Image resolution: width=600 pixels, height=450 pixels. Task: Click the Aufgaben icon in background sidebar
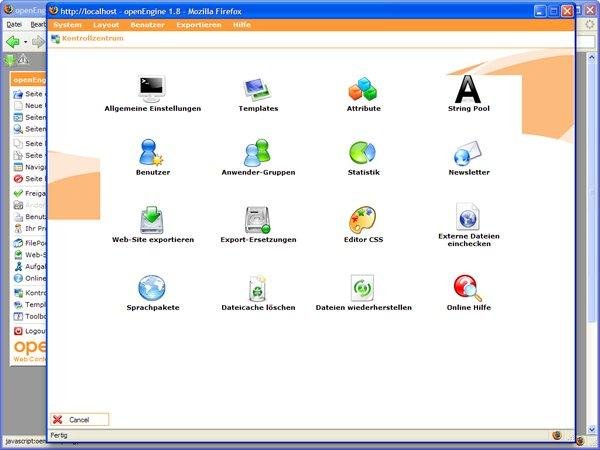click(x=18, y=266)
